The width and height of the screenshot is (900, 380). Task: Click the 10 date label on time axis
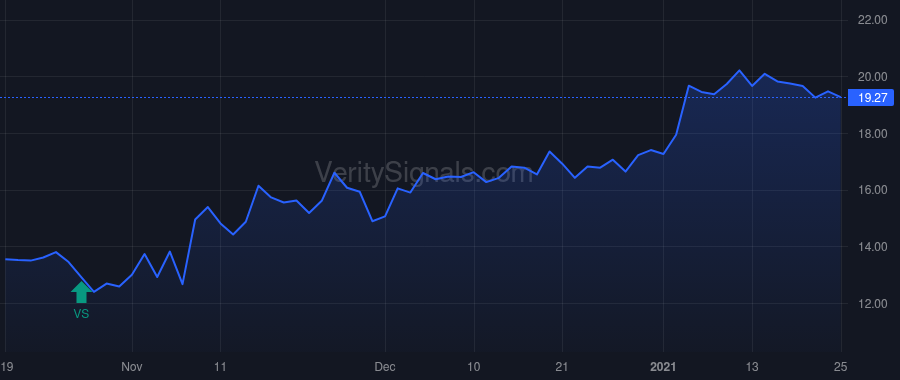point(474,366)
